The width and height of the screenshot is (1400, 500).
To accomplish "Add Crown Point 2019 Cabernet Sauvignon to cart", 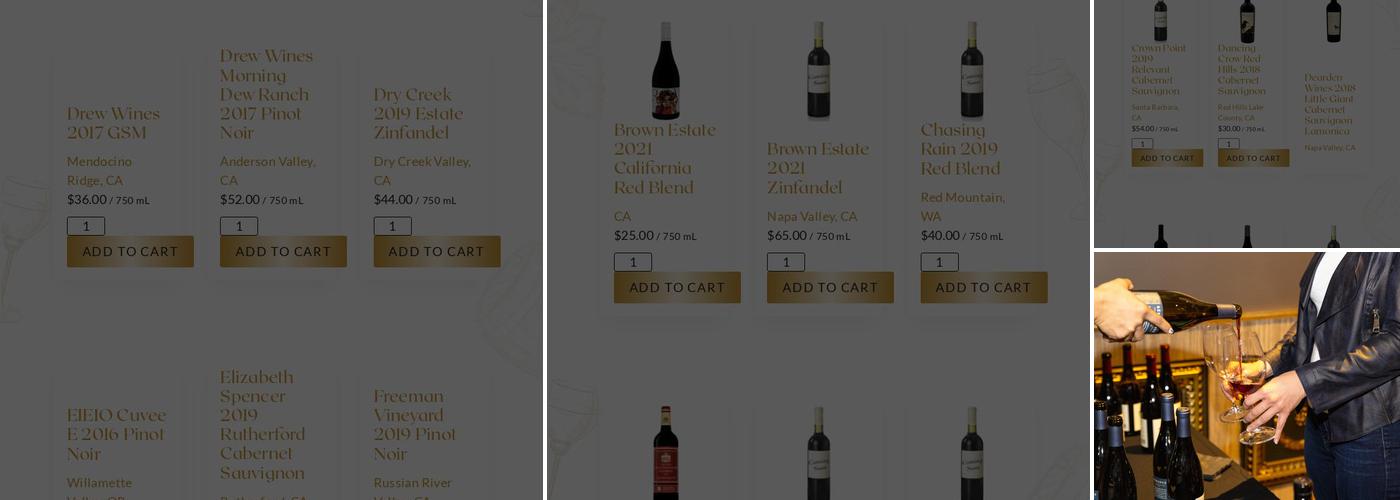I will 1167,158.
